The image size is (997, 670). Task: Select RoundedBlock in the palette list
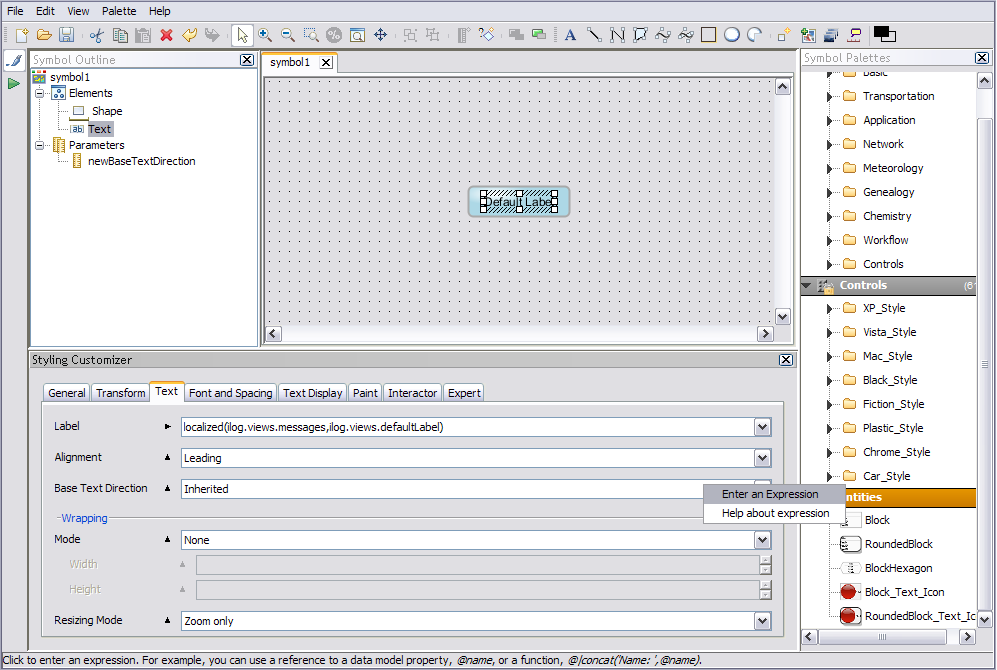click(x=898, y=544)
